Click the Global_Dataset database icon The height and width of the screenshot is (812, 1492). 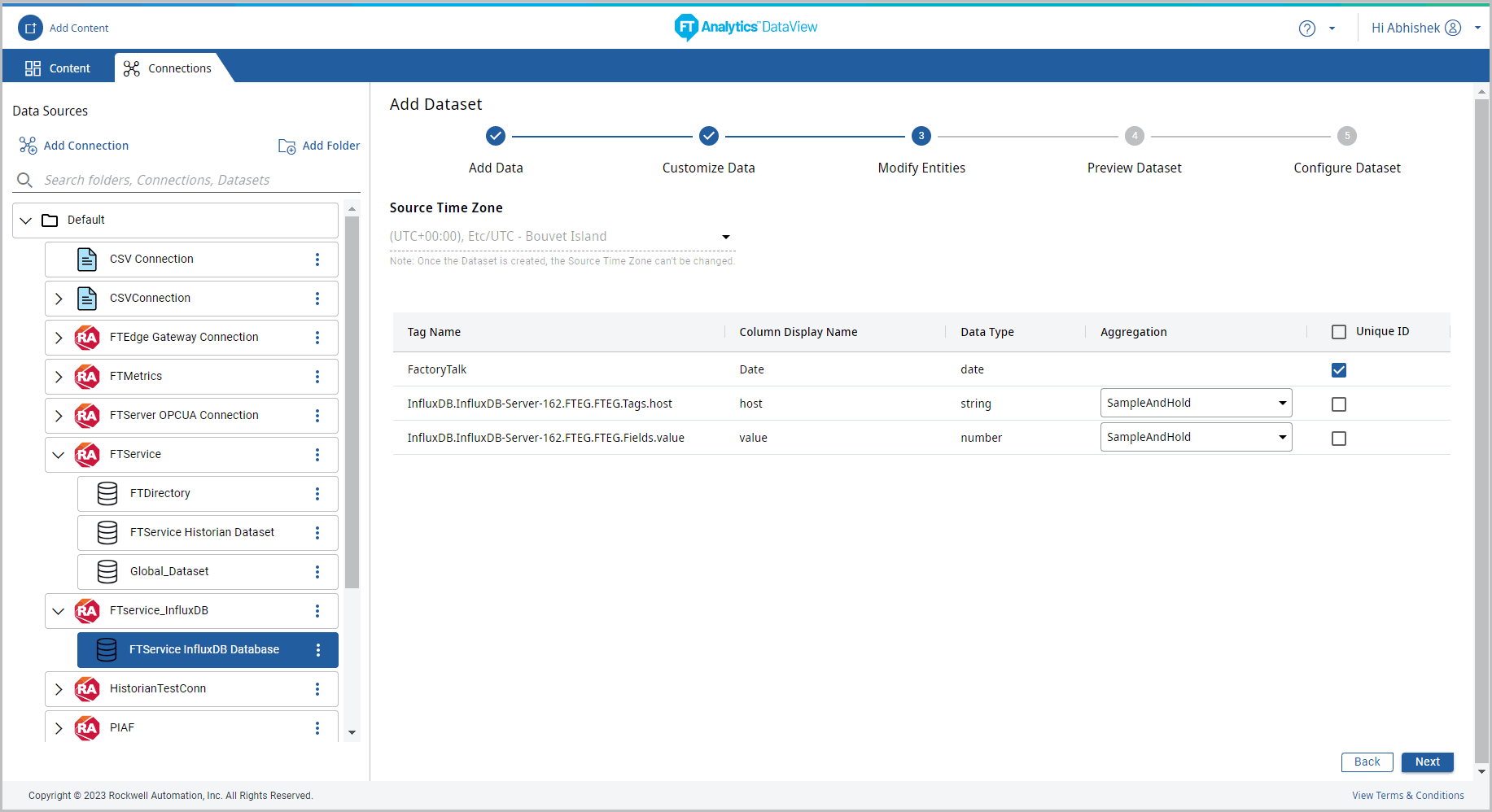point(107,572)
